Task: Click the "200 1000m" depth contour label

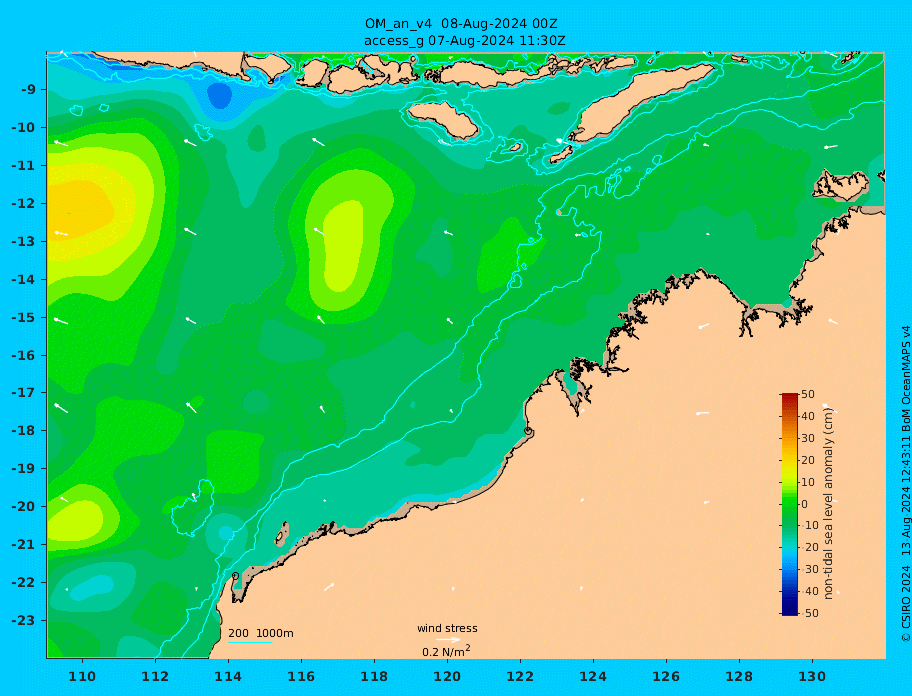Action: pos(261,633)
